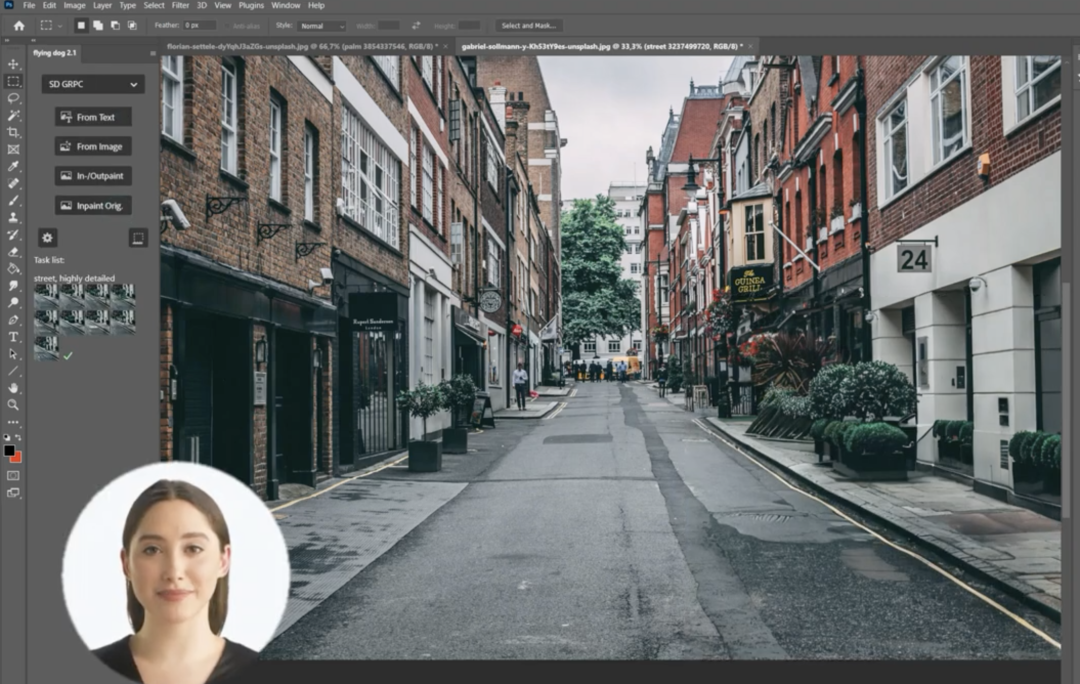Select the Dodge tool
1080x684 pixels.
coord(13,302)
